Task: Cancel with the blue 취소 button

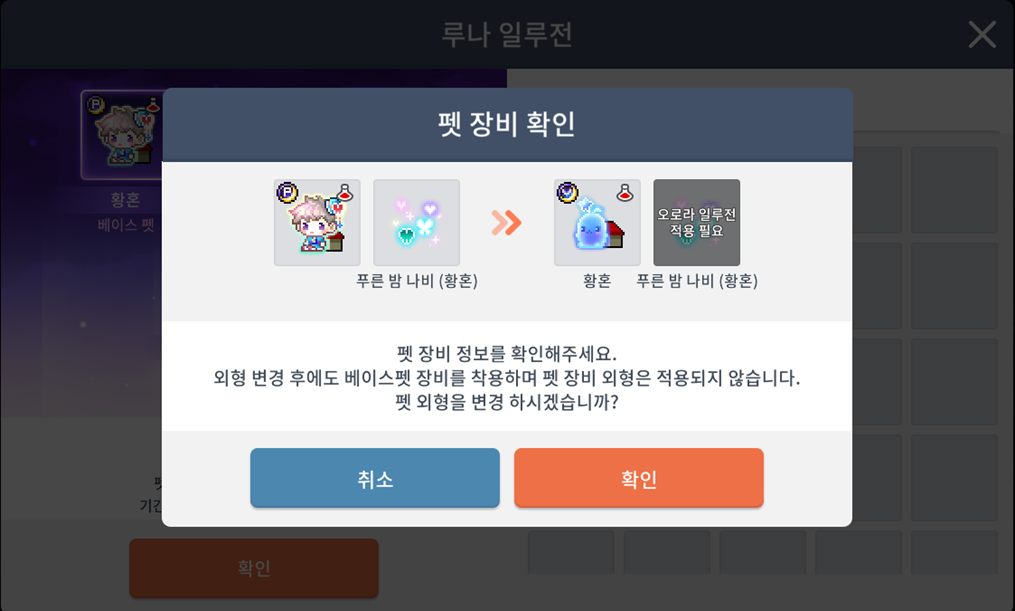Action: point(375,478)
